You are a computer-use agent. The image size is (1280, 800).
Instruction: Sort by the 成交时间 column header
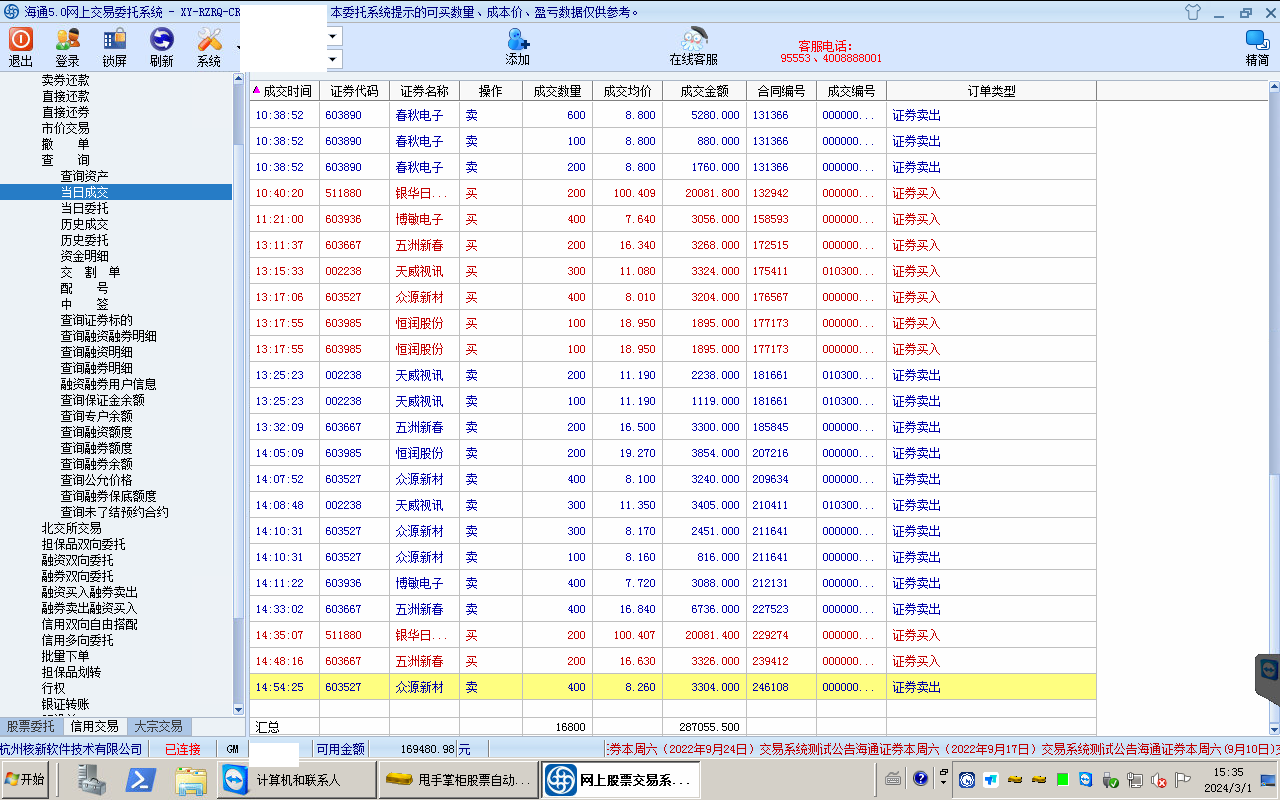[286, 91]
